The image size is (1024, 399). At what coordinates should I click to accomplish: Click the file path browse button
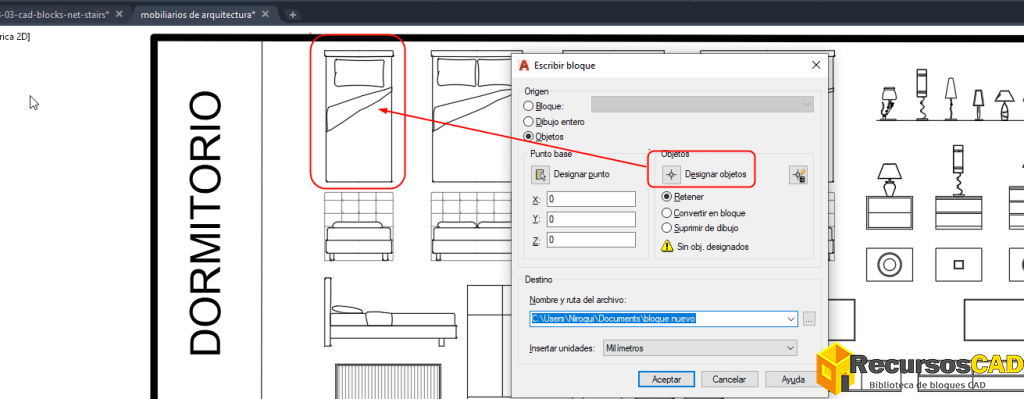pyautogui.click(x=810, y=319)
